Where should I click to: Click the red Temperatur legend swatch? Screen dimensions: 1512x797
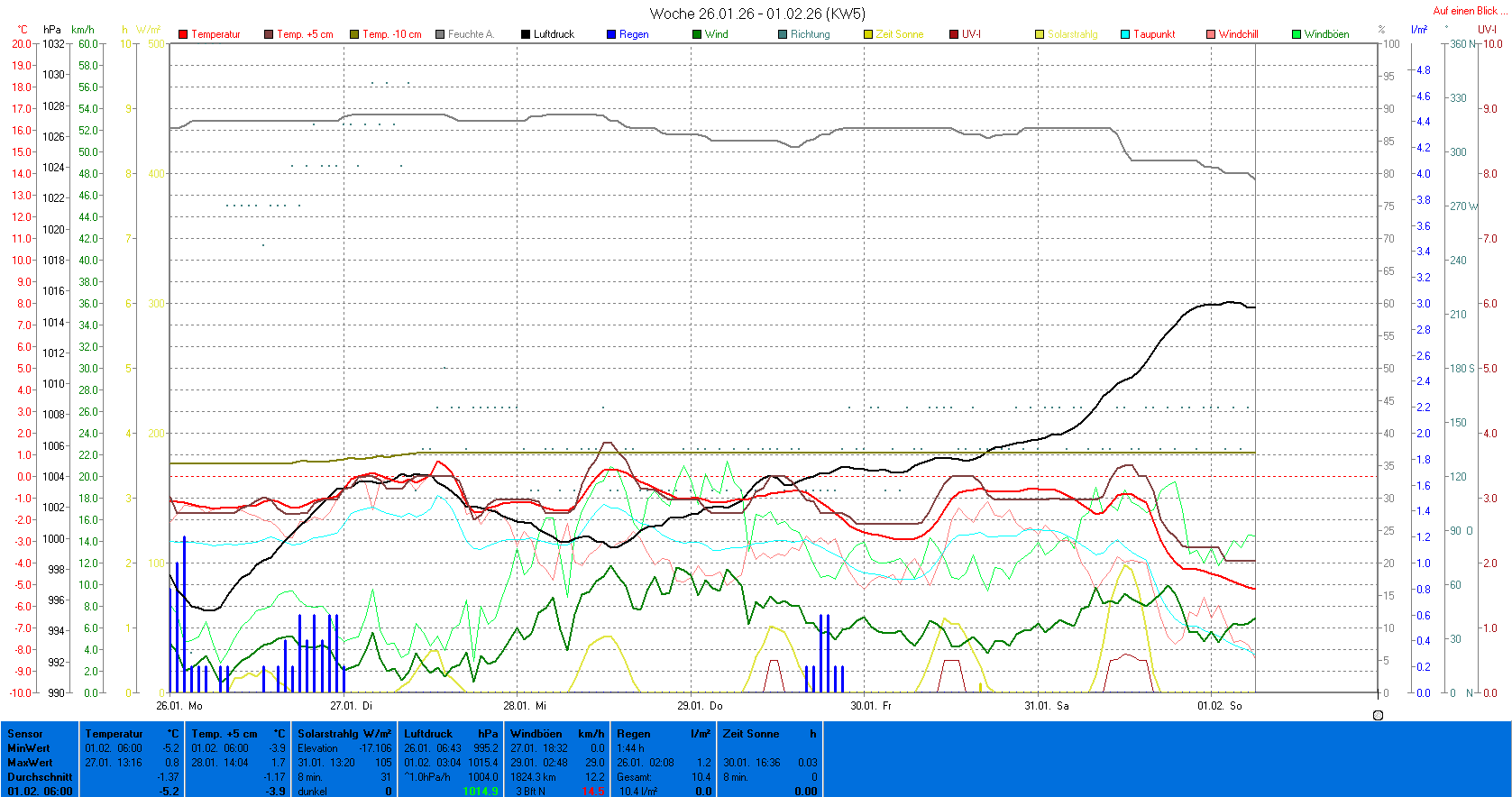tap(183, 34)
